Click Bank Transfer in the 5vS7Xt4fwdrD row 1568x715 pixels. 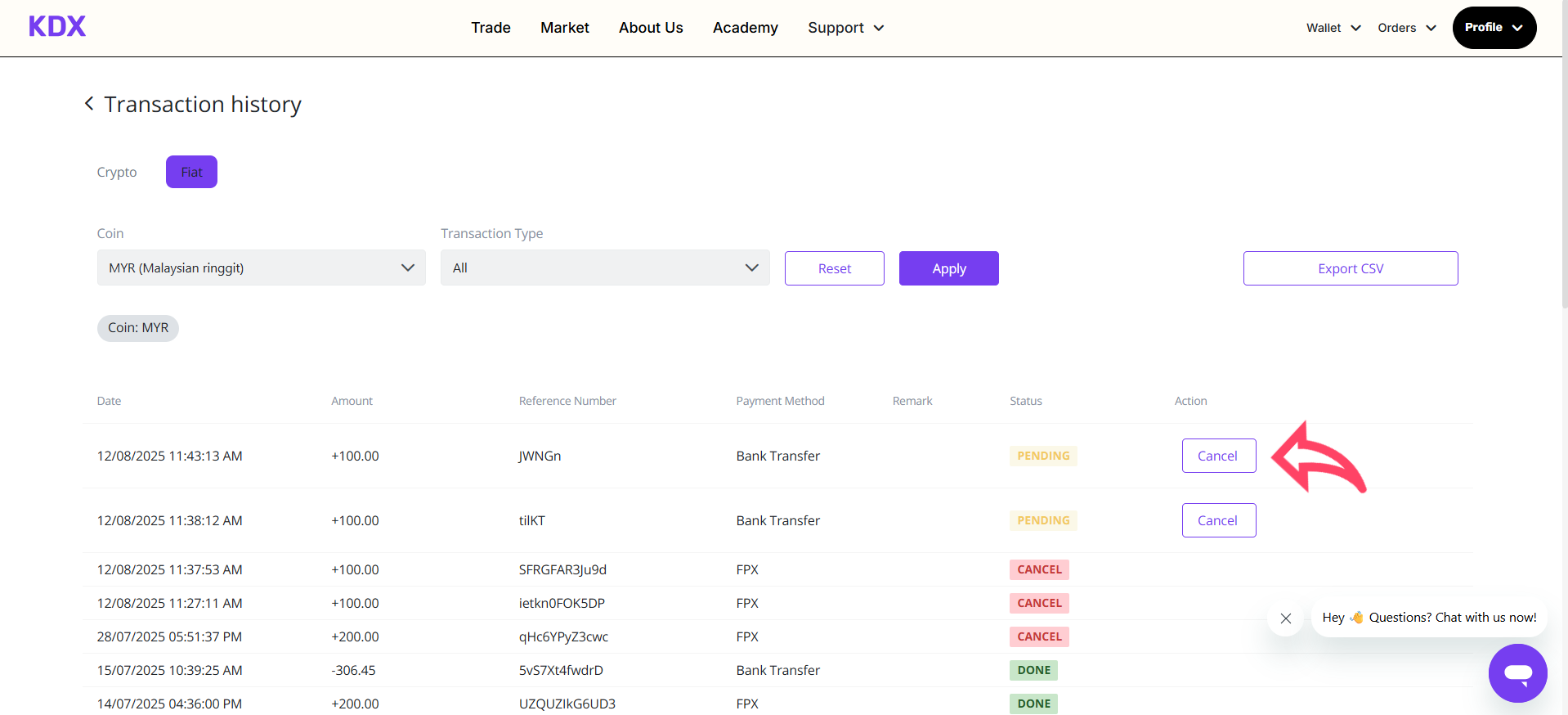(777, 670)
